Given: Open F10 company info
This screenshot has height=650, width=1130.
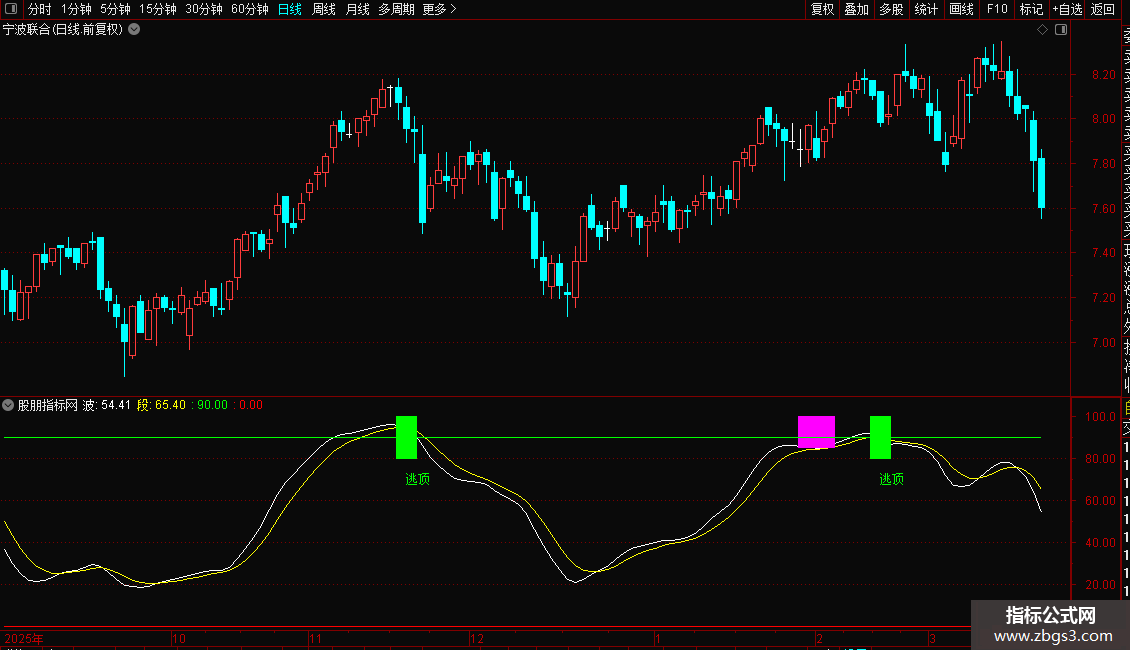Looking at the screenshot, I should tap(997, 9).
